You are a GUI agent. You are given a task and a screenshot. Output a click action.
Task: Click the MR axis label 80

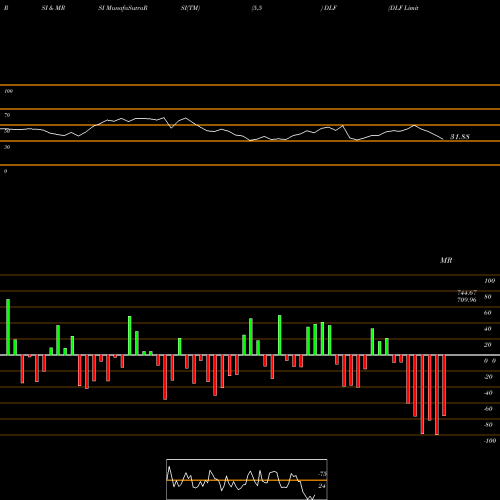pos(488,297)
